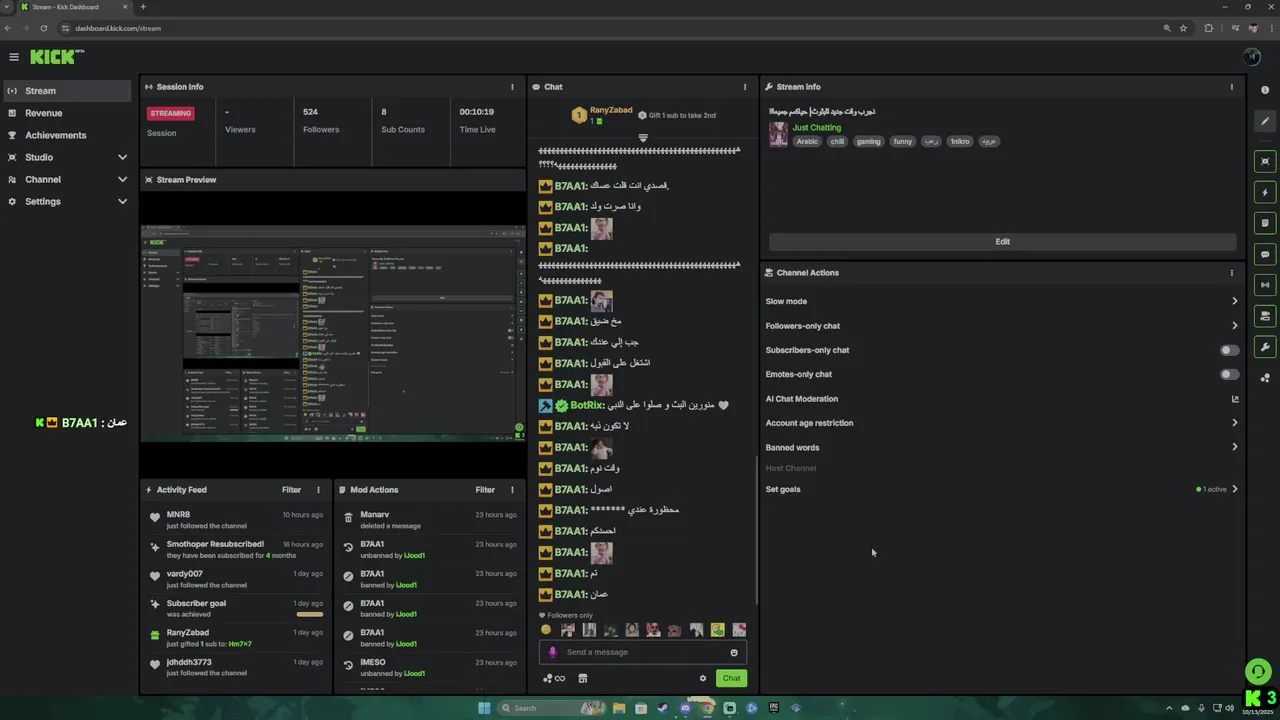1280x720 pixels.
Task: Click the green headset support icon
Action: pos(1258,671)
